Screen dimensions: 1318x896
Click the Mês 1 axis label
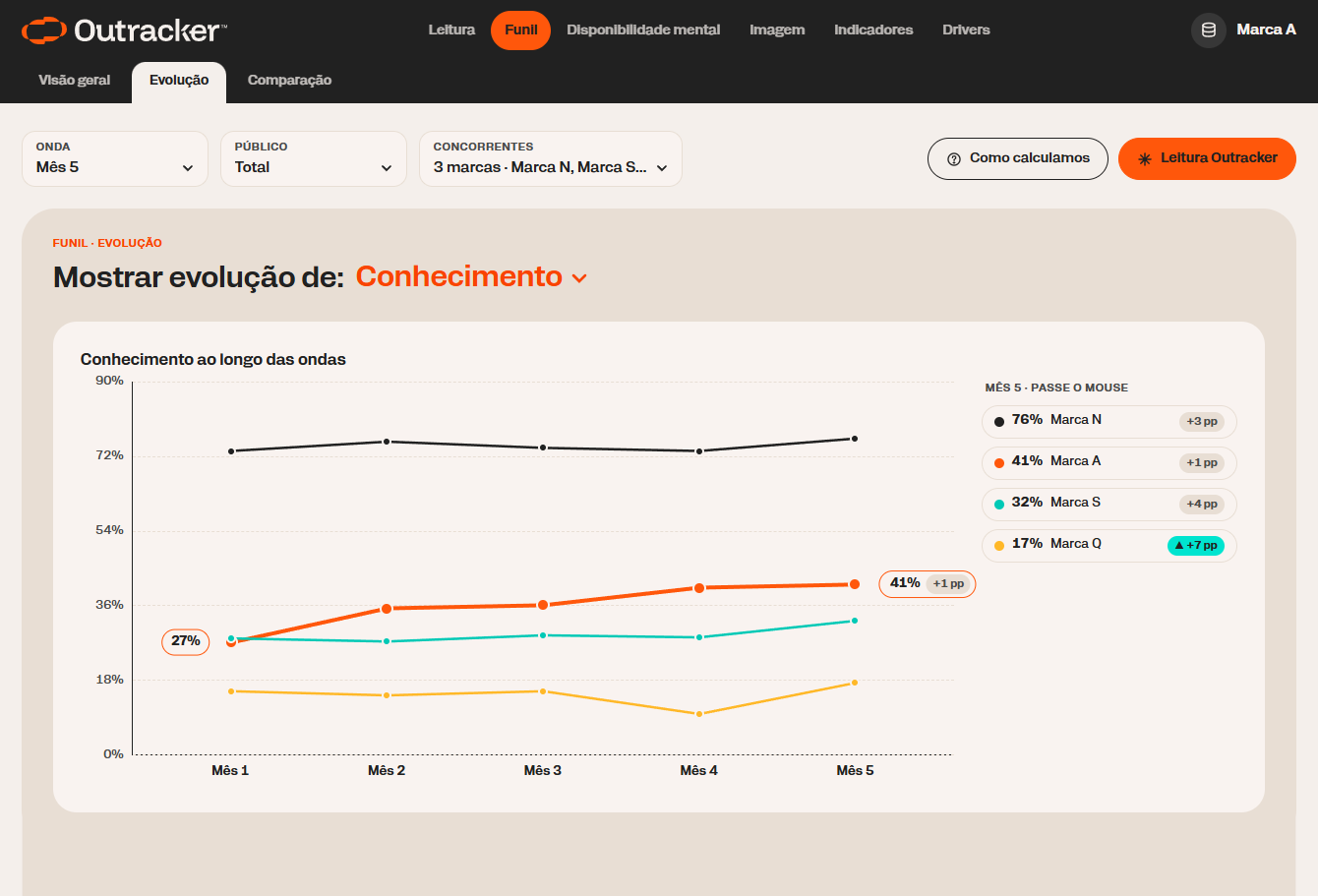230,771
